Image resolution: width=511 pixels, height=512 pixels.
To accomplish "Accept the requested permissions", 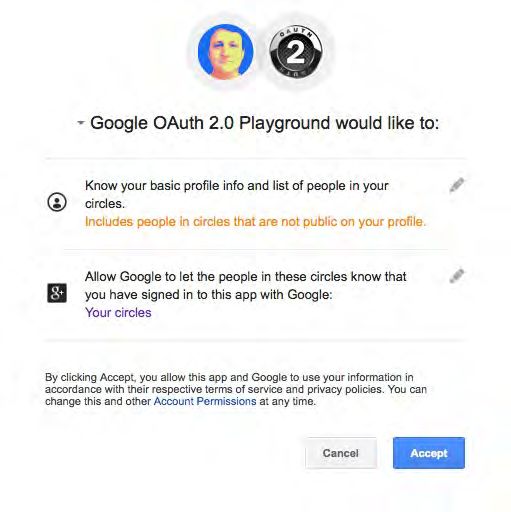I will point(429,453).
